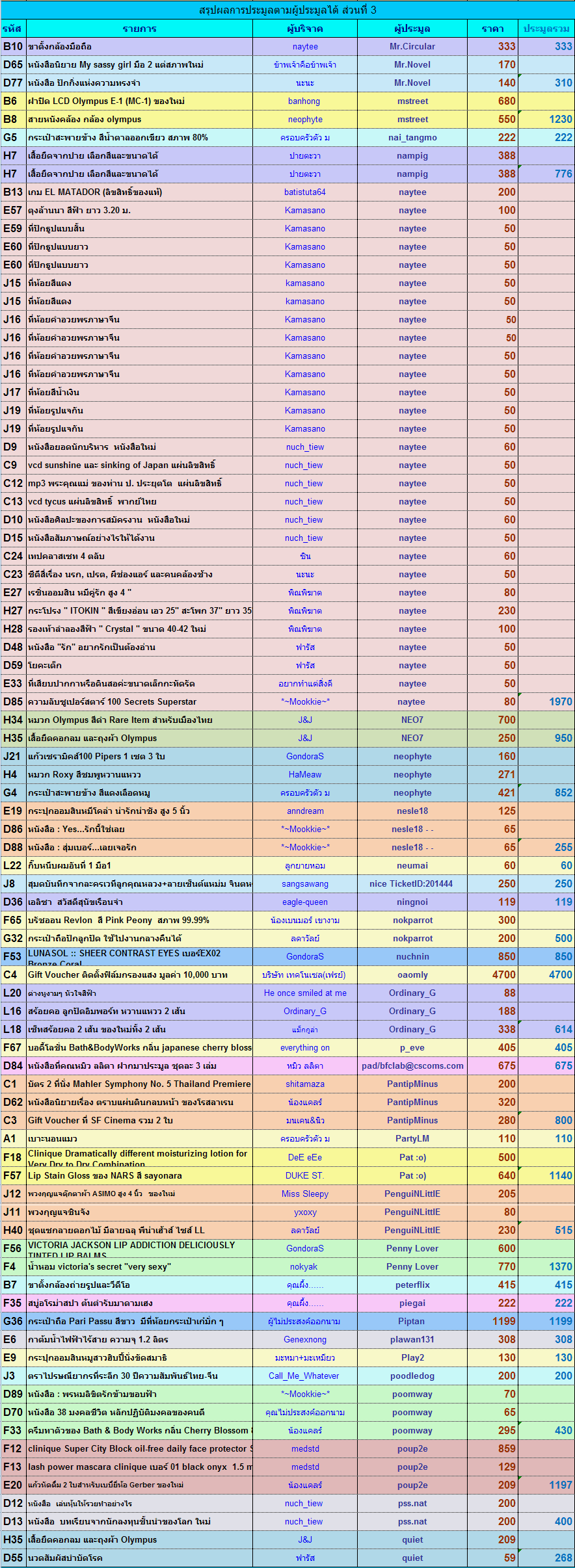575x1568 pixels.
Task: Select bidder cell nai_tangmo
Action: pyautogui.click(x=412, y=138)
